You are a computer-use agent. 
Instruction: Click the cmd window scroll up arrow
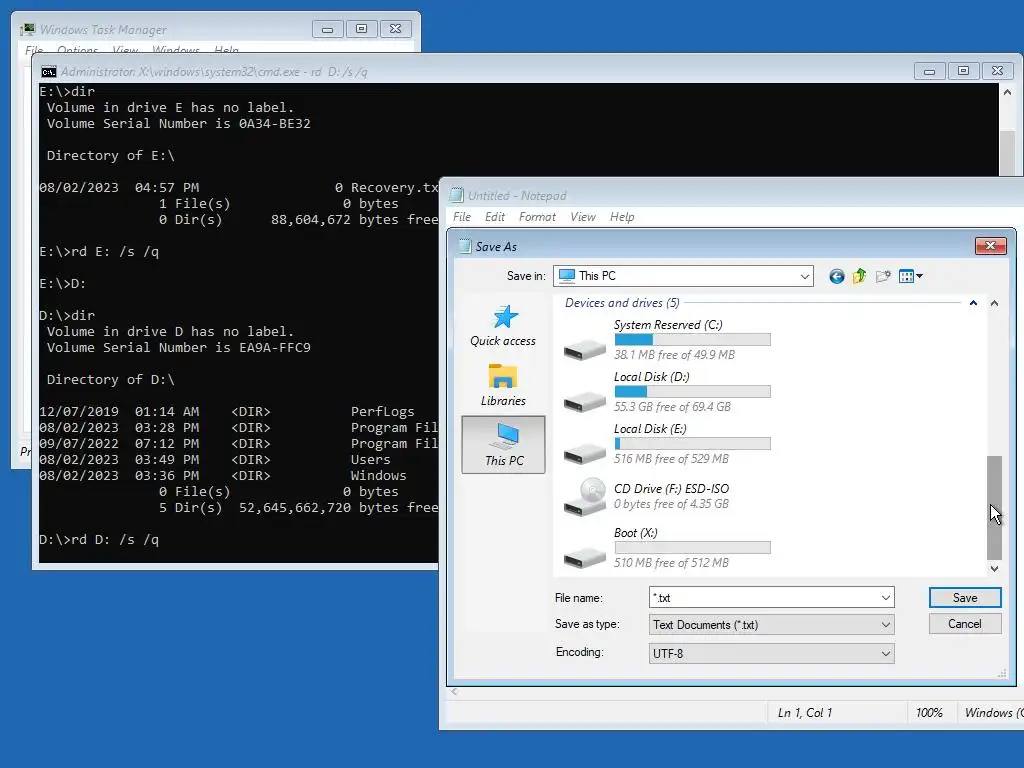[1007, 93]
